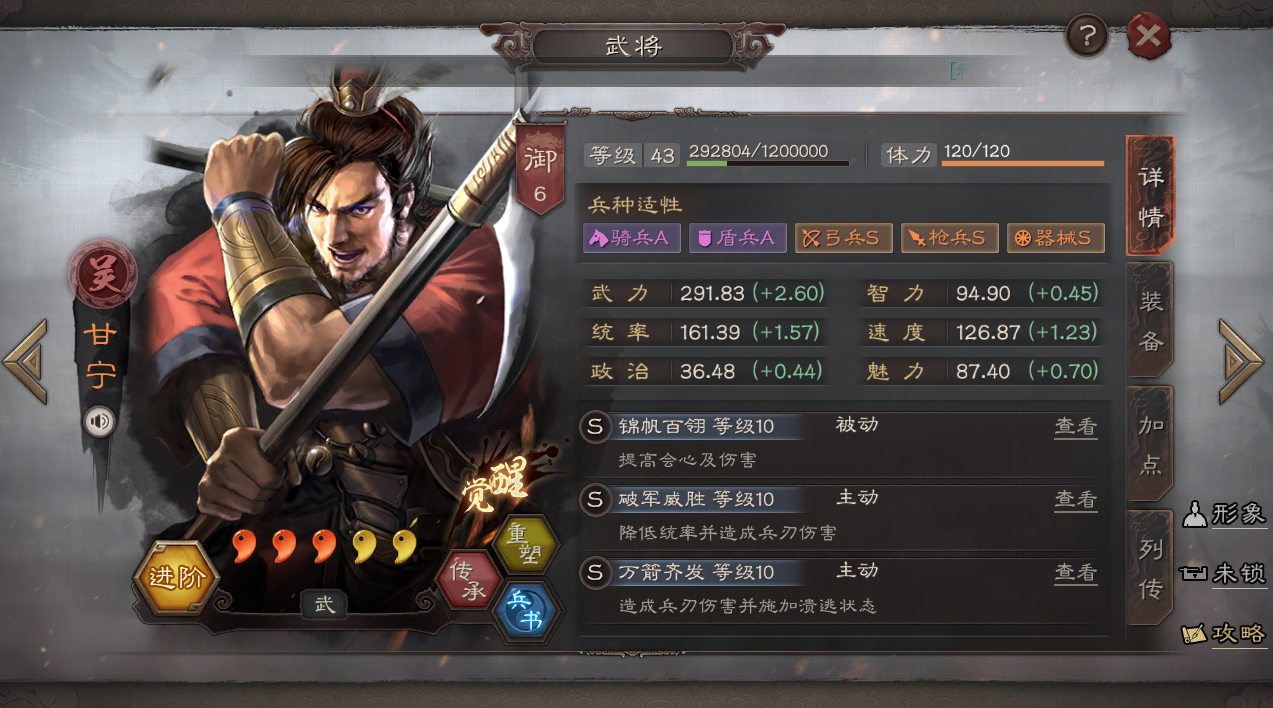
Task: Click the experience progress bar
Action: tap(768, 163)
